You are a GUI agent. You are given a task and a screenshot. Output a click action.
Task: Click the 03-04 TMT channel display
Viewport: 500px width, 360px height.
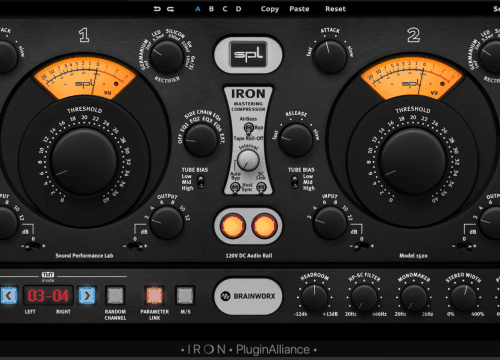click(48, 295)
